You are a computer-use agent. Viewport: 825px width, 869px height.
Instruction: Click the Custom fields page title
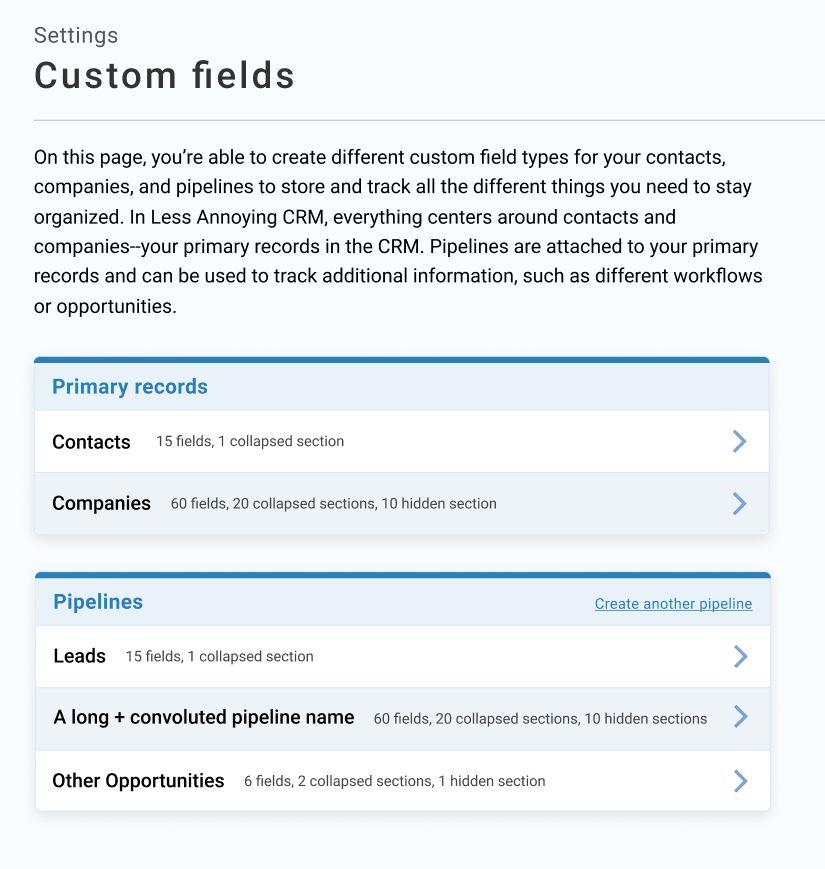coord(165,76)
